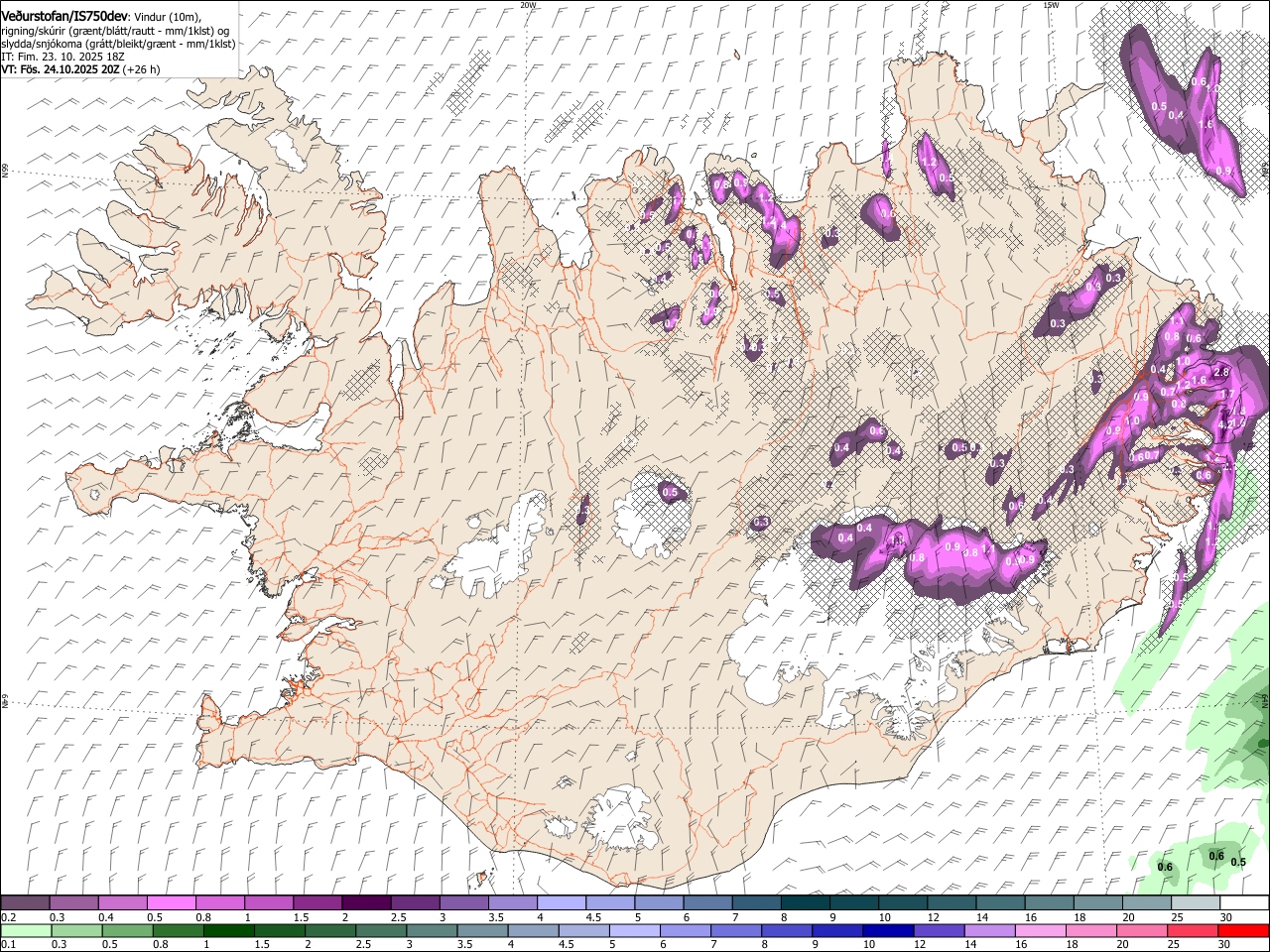This screenshot has width=1270, height=952.
Task: Click the 0.4 label on the snow scale
Action: coord(106,917)
